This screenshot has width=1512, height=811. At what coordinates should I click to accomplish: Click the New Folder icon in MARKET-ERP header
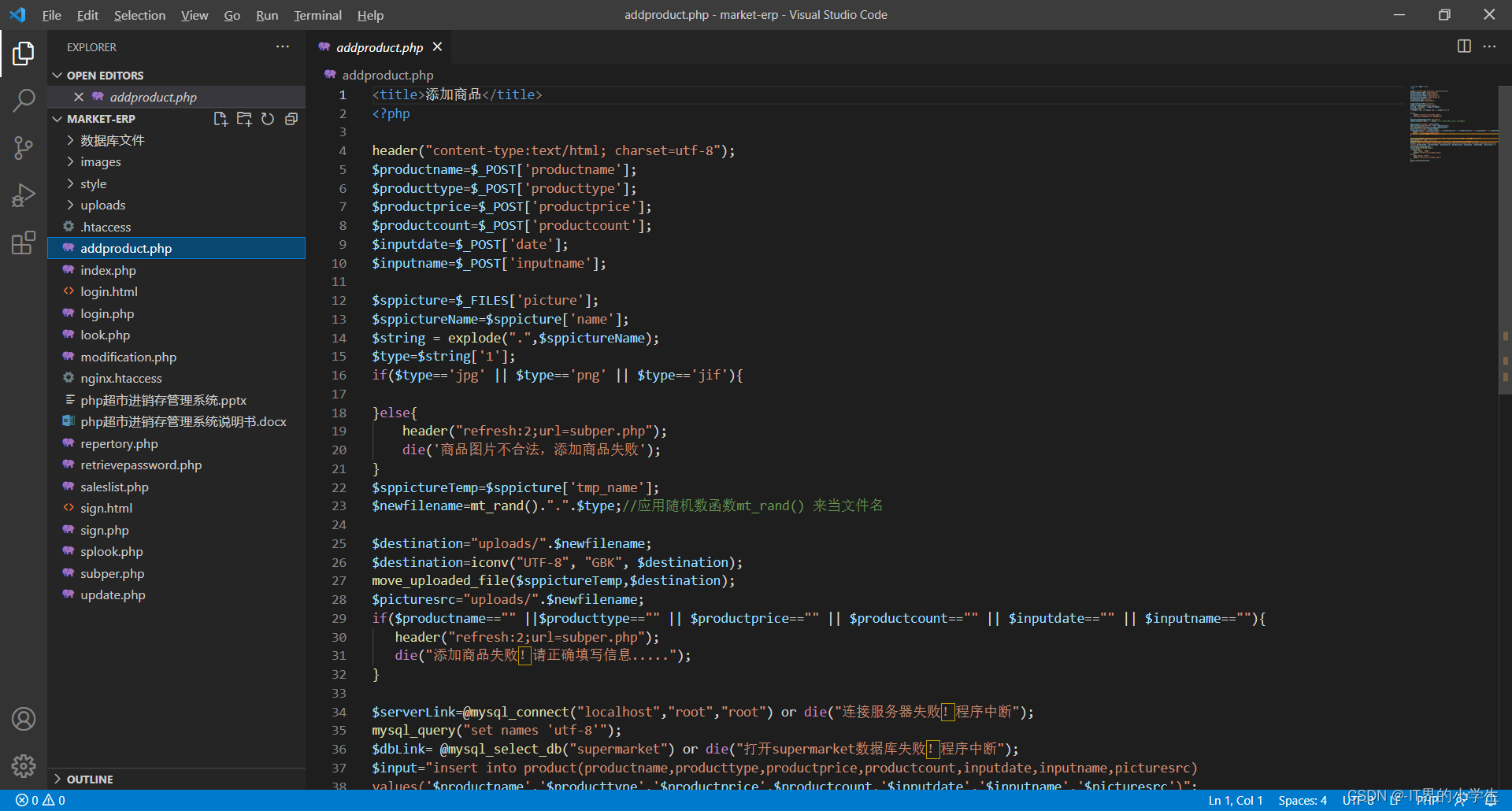pyautogui.click(x=244, y=119)
